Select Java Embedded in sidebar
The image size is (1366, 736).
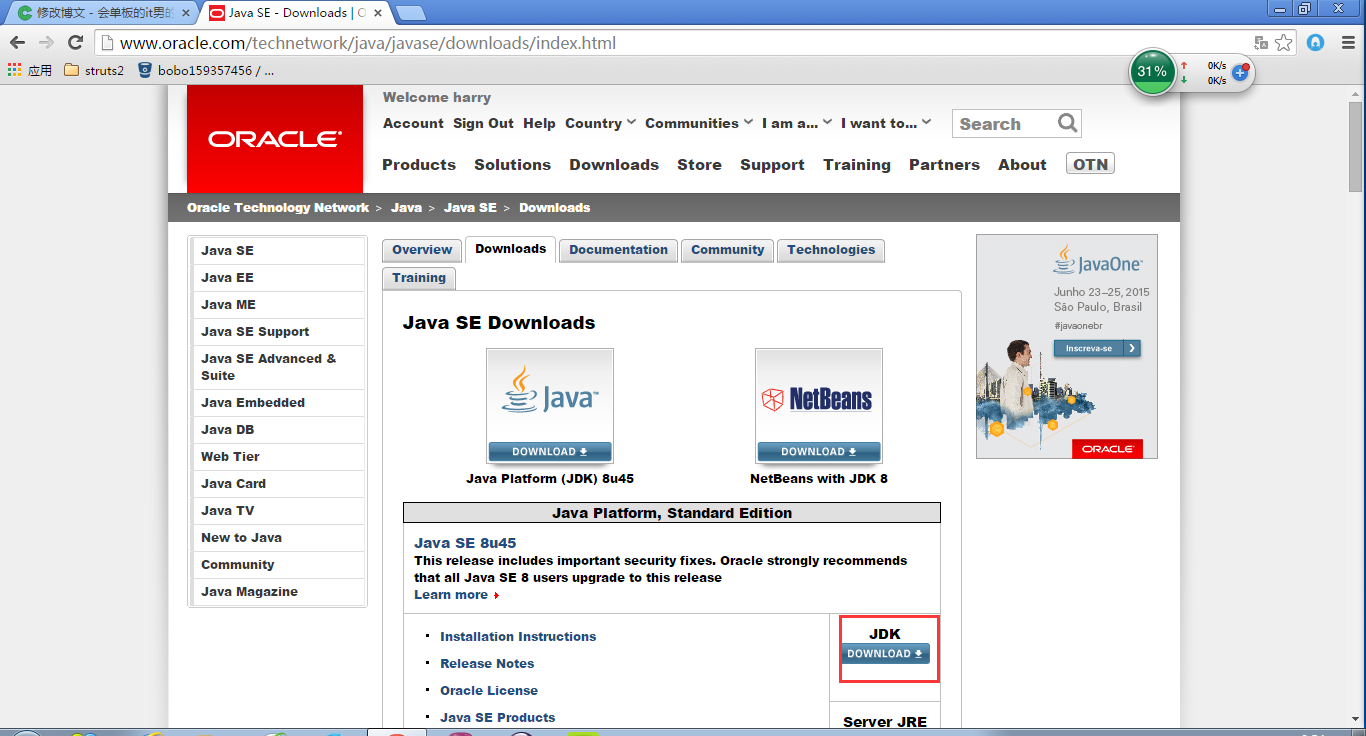[278, 403]
